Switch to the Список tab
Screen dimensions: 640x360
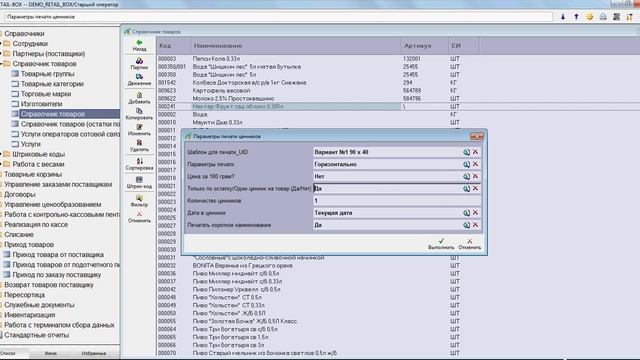point(8,353)
